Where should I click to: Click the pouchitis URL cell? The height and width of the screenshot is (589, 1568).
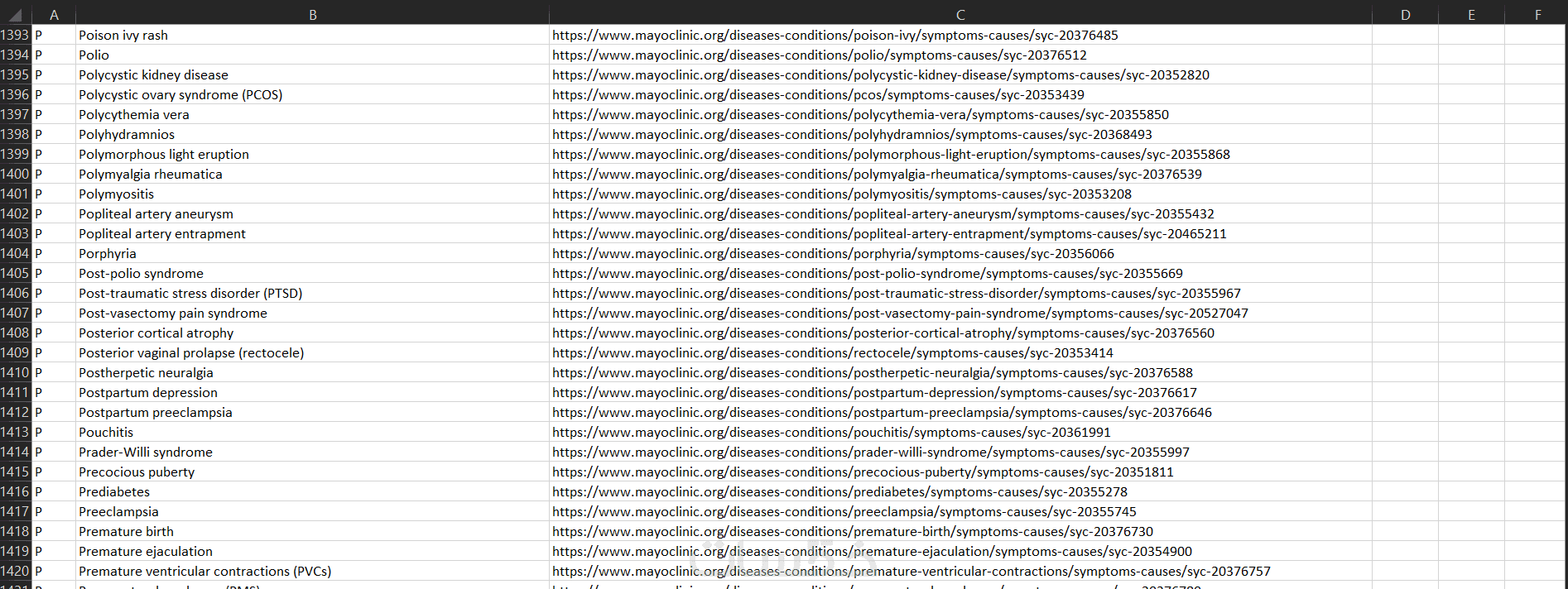[960, 432]
